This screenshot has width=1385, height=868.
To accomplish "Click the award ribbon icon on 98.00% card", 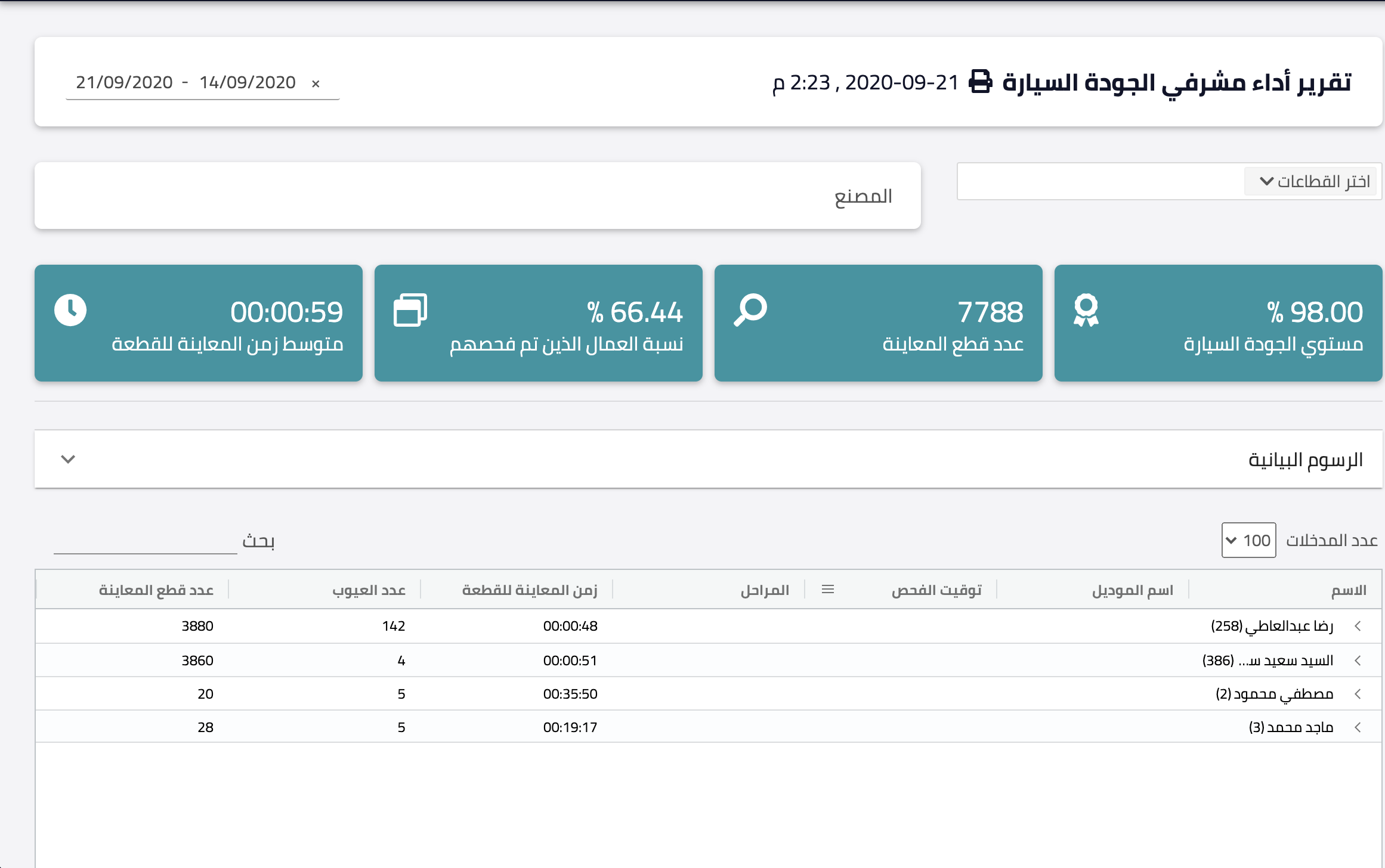I will [x=1086, y=310].
